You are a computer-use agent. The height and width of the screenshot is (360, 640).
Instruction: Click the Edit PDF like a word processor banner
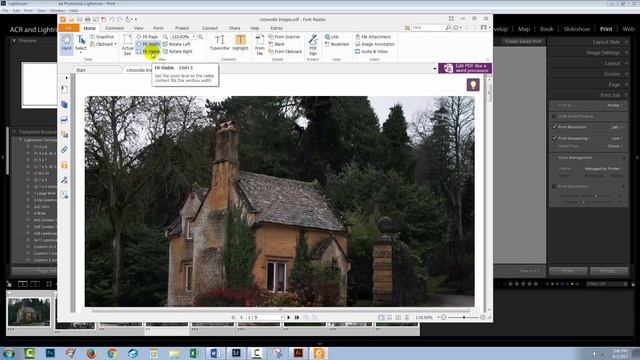(x=465, y=68)
